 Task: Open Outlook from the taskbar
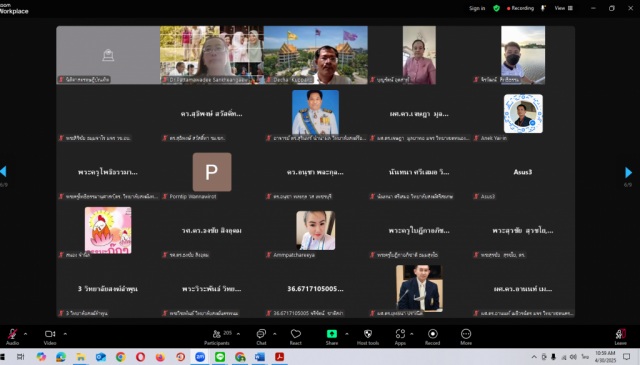[101, 357]
